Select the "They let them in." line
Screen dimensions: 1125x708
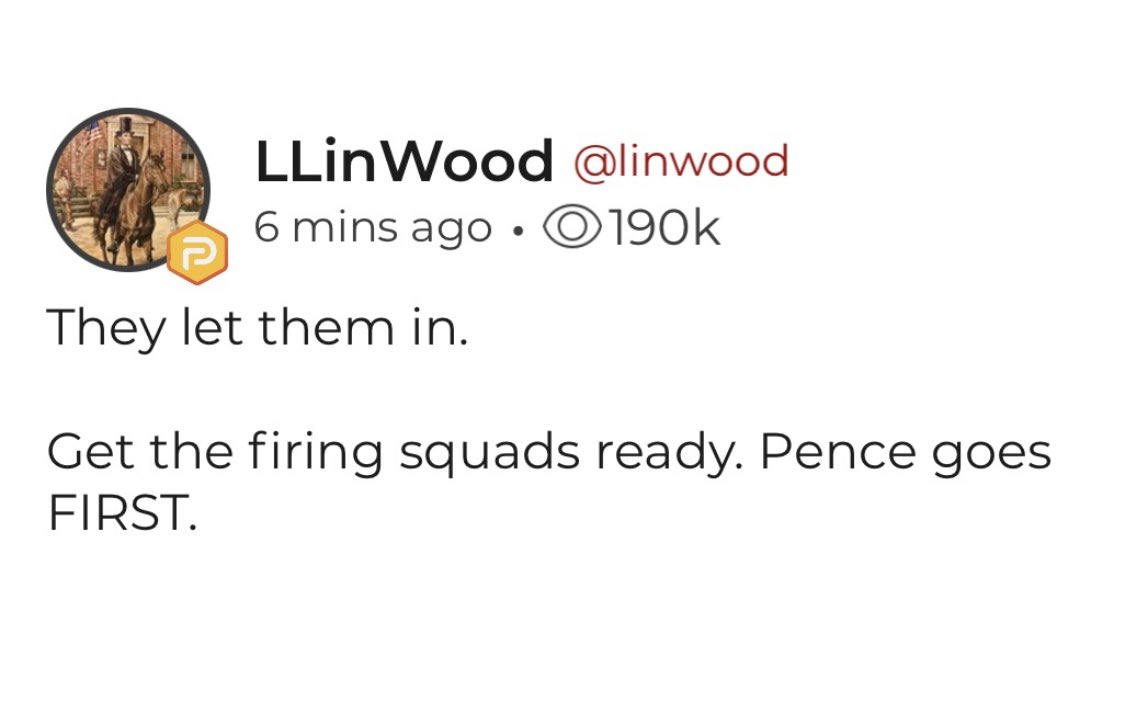click(x=257, y=327)
